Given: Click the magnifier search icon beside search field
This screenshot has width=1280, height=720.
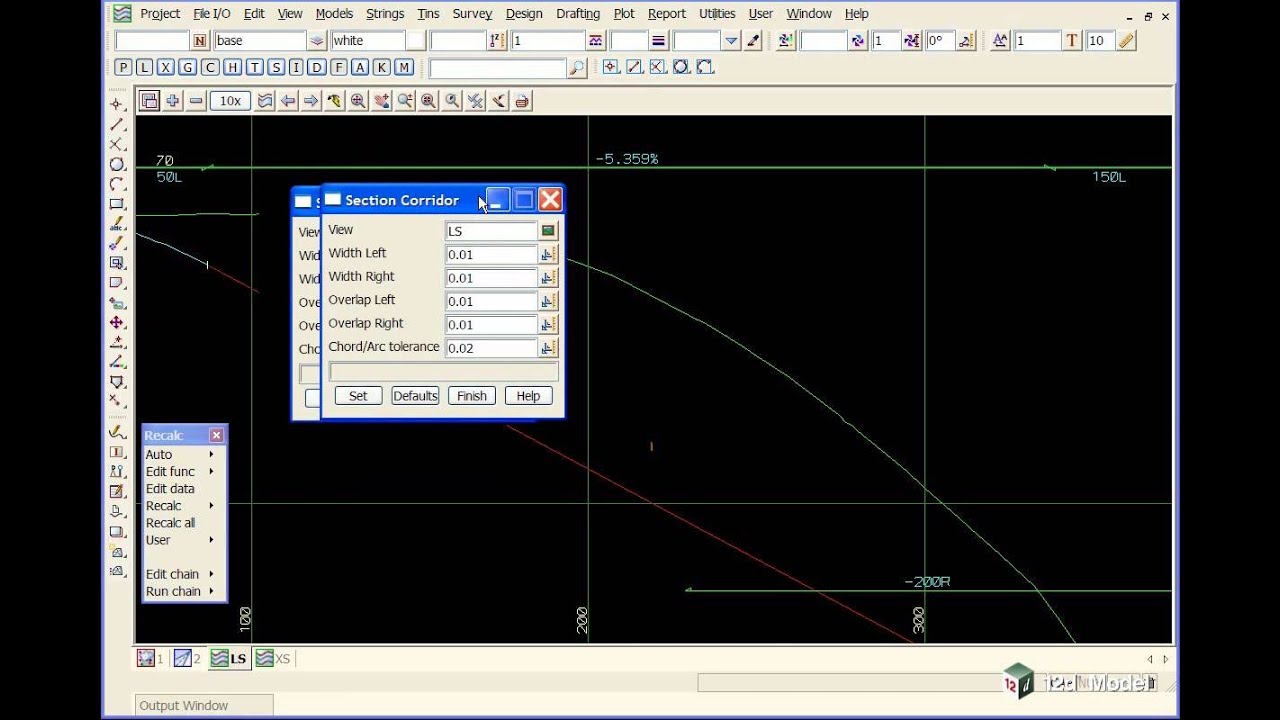Looking at the screenshot, I should point(577,68).
